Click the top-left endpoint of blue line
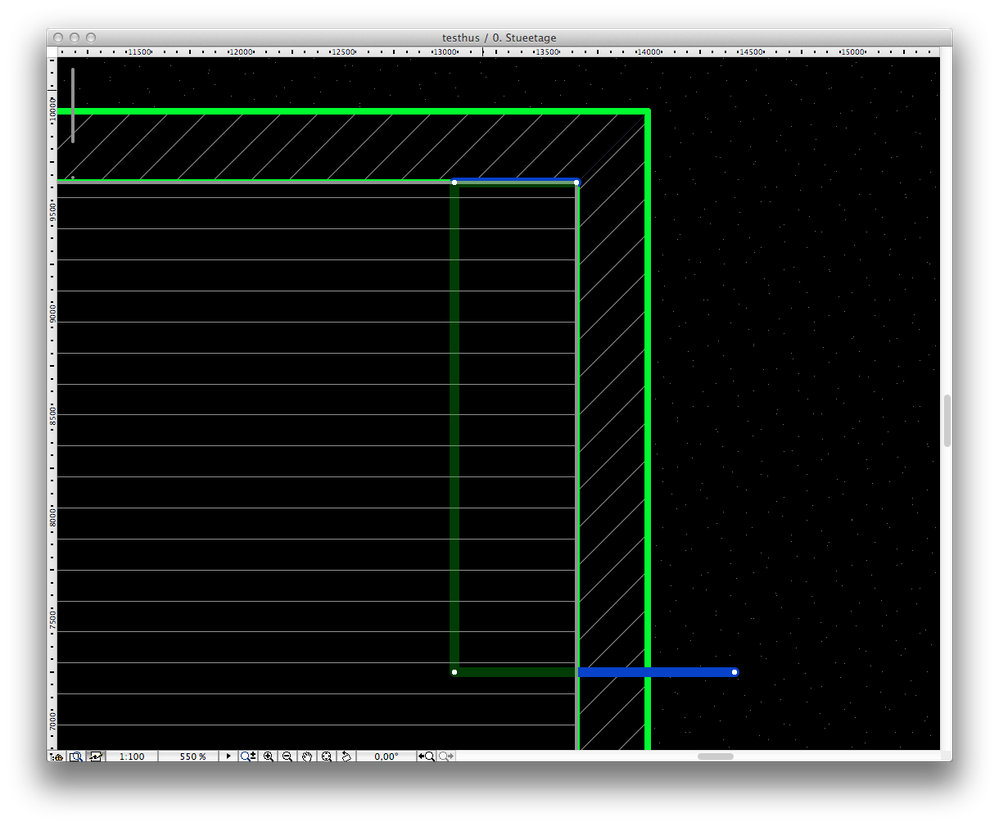Image resolution: width=999 pixels, height=826 pixels. 454,182
